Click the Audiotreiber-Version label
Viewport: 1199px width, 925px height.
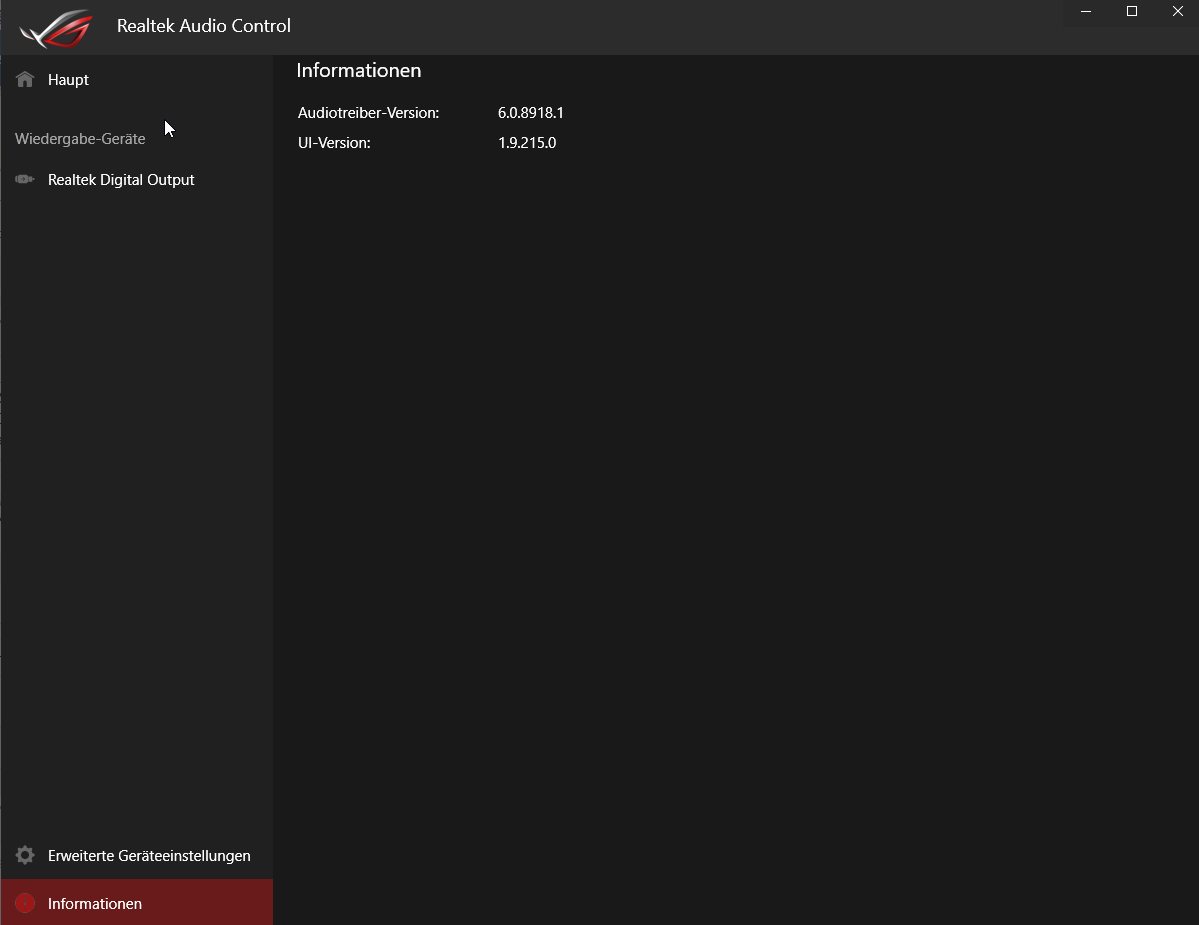click(369, 112)
